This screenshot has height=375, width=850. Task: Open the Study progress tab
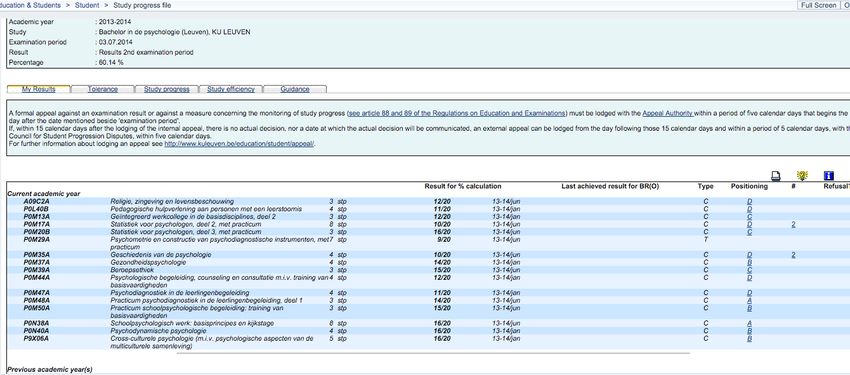(166, 89)
